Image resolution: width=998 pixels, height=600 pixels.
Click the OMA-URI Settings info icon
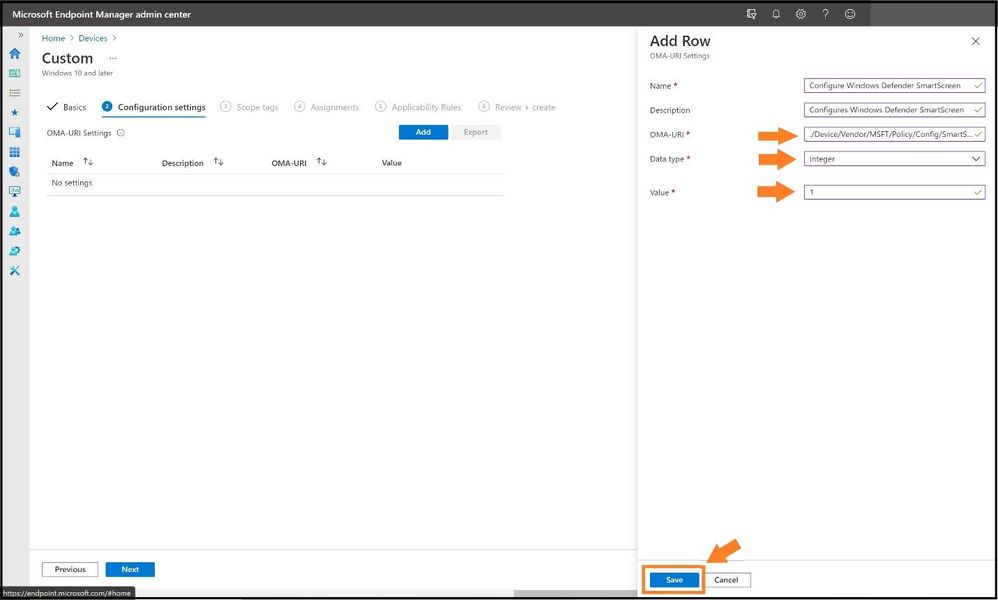pos(121,133)
